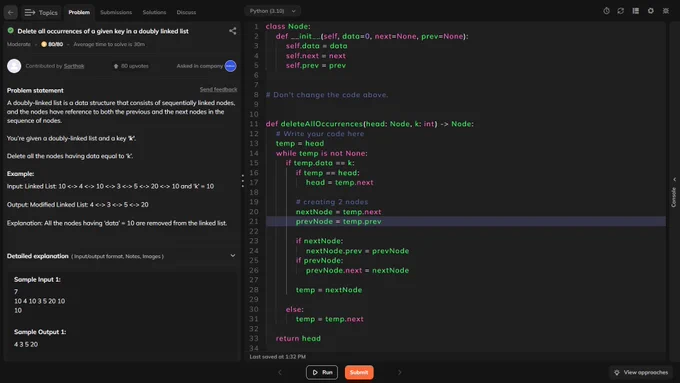
Task: Click the problem title heading text
Action: pos(103,31)
